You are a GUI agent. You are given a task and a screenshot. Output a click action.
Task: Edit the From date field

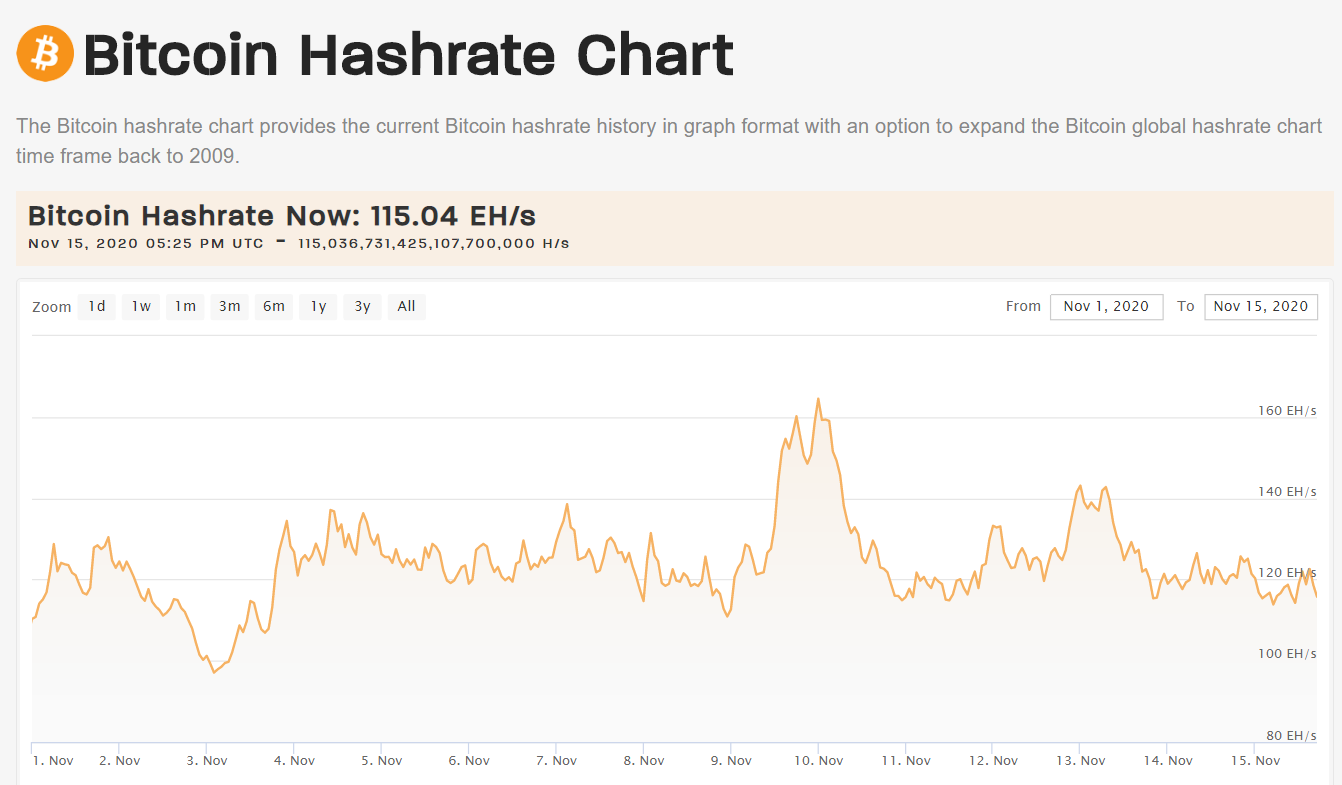1106,307
